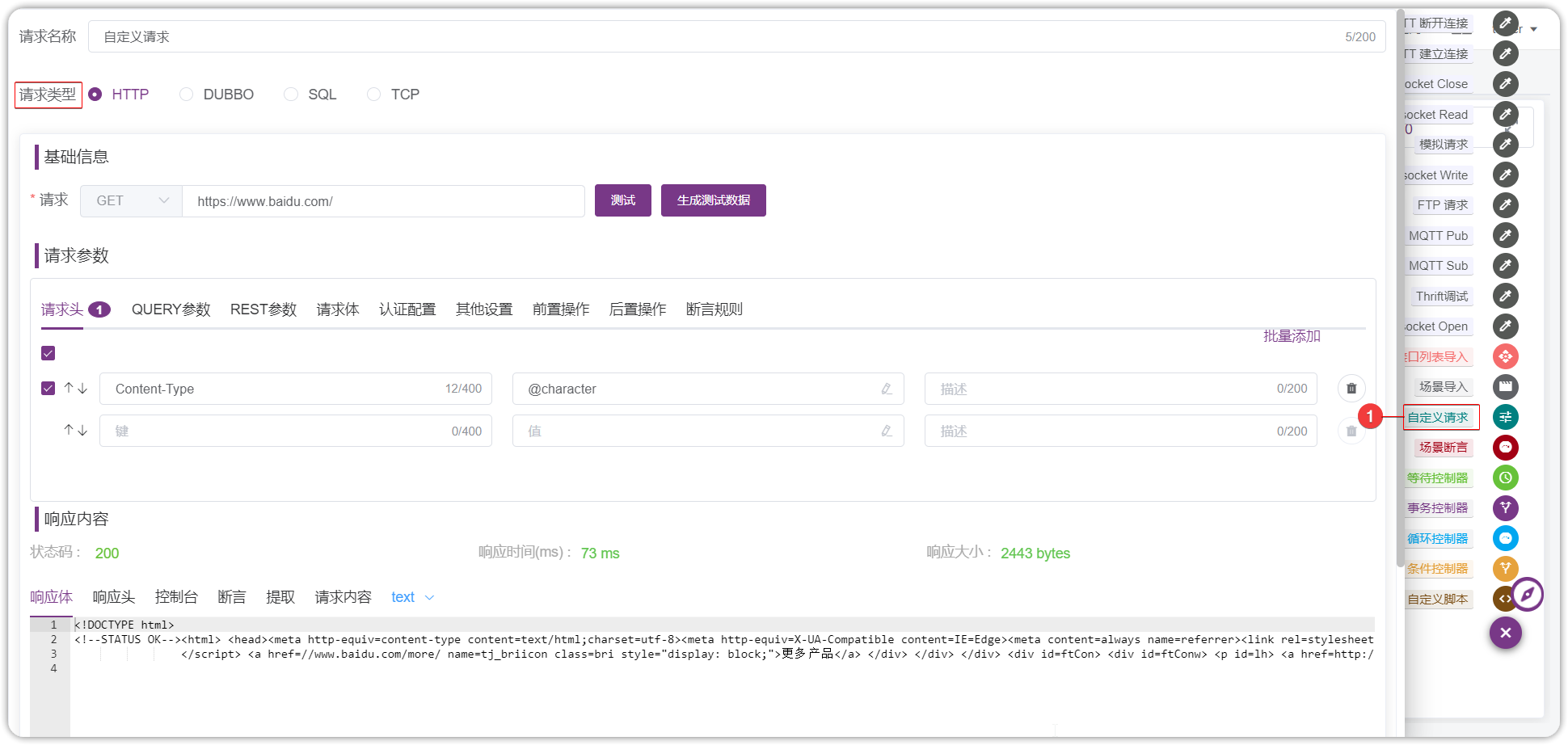
Task: Click the blue 循环控制器 icon
Action: (1505, 538)
